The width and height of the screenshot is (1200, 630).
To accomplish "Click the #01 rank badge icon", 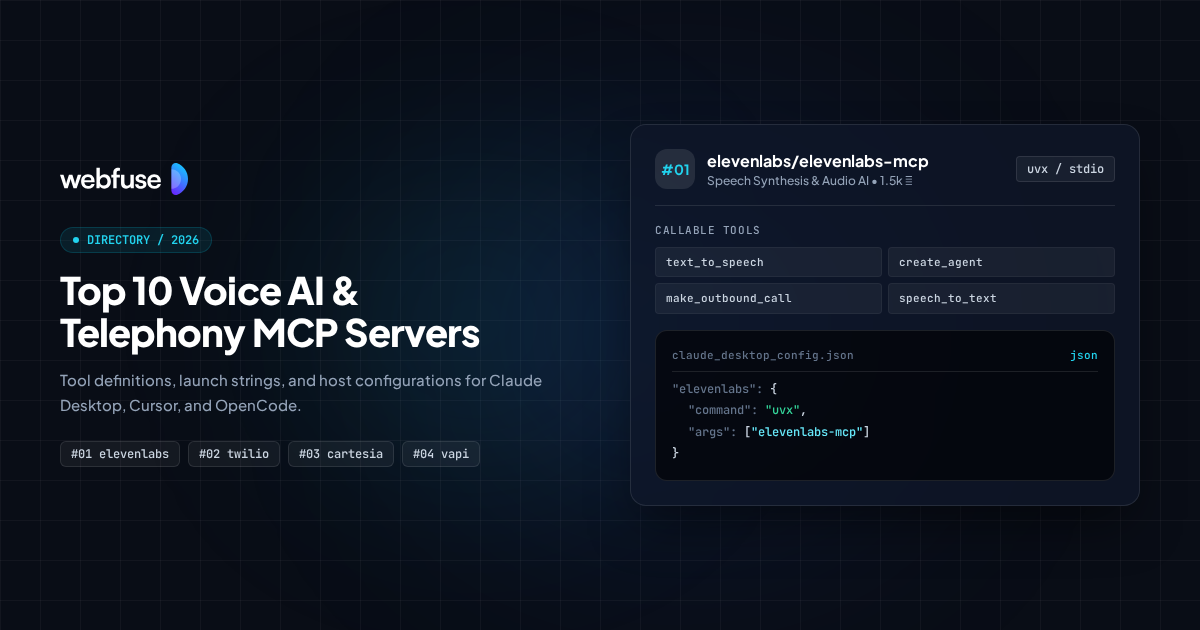I will 675,169.
